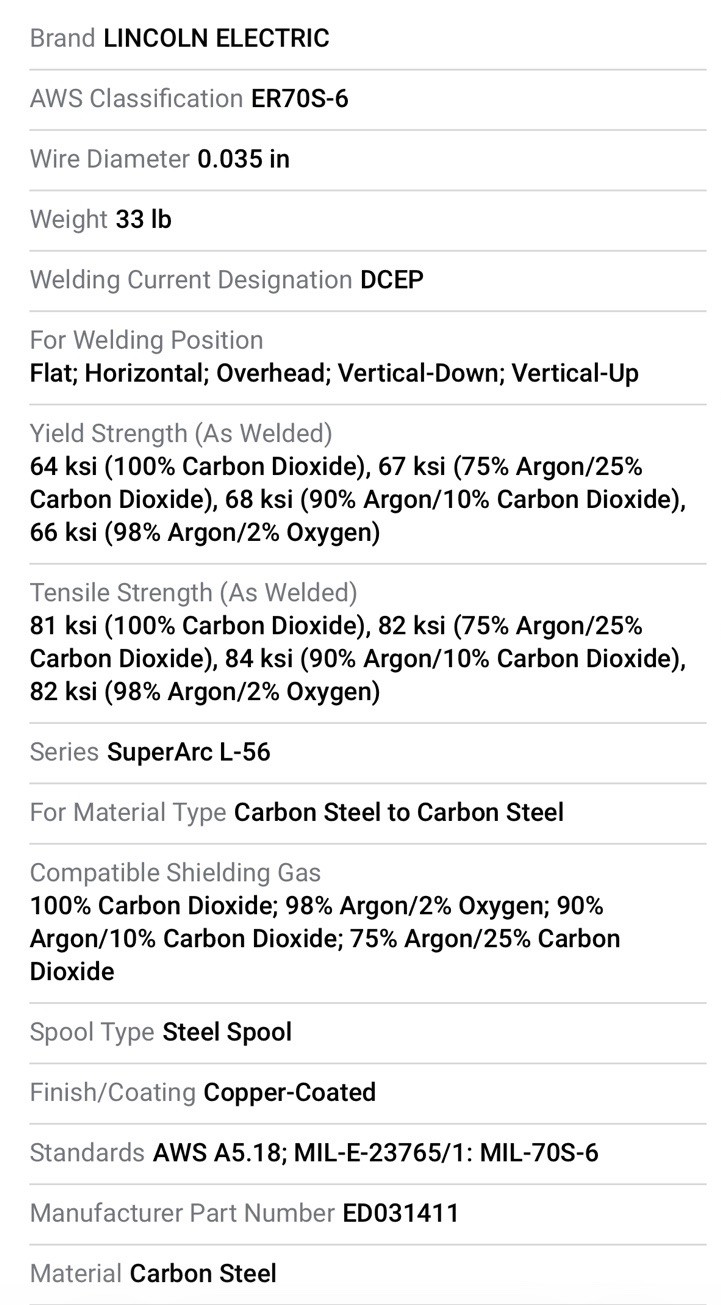Select the 33 lb weight value
Viewport: 721px width, 1305px height.
pos(144,219)
